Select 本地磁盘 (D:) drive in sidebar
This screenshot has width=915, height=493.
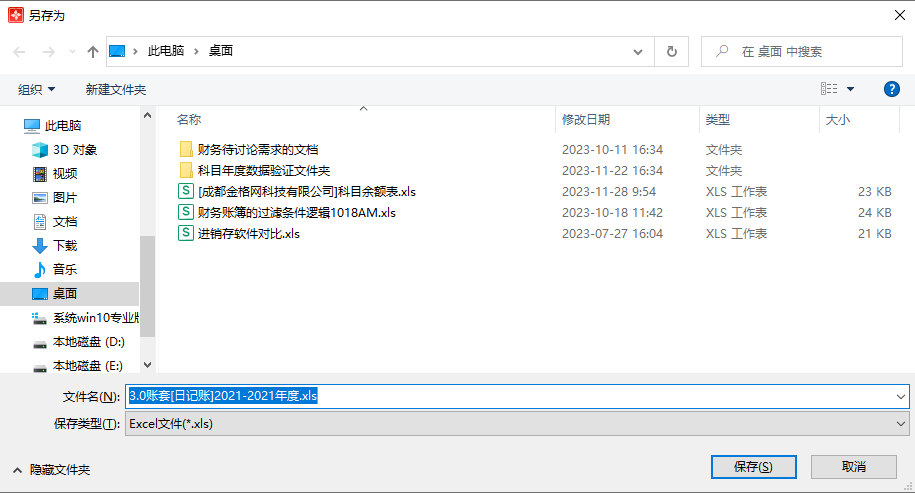click(x=88, y=342)
